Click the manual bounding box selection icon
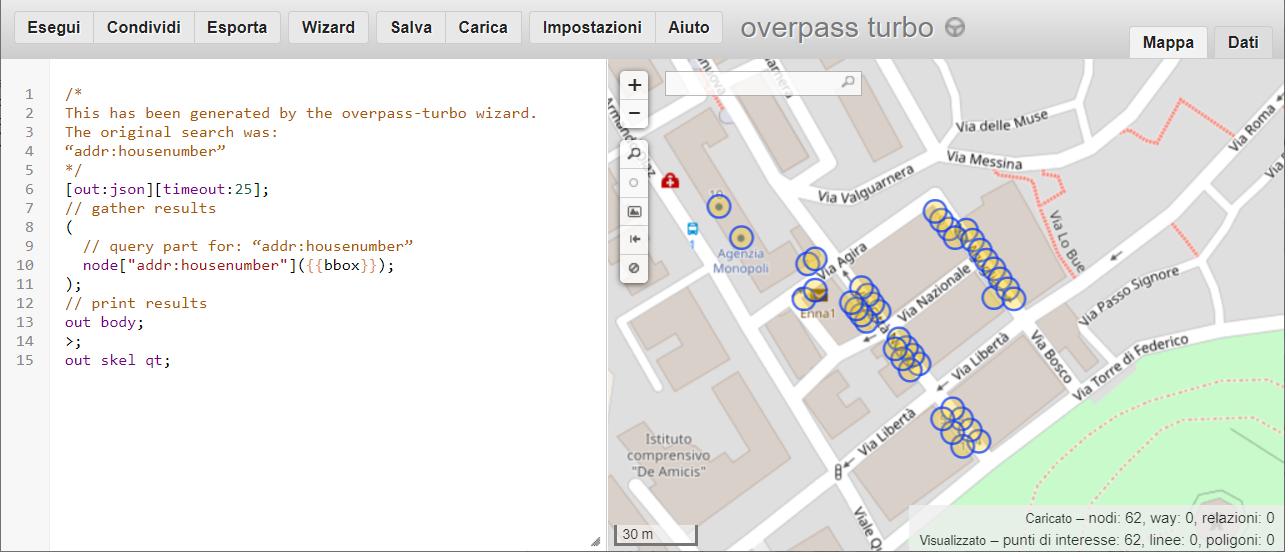 point(634,212)
